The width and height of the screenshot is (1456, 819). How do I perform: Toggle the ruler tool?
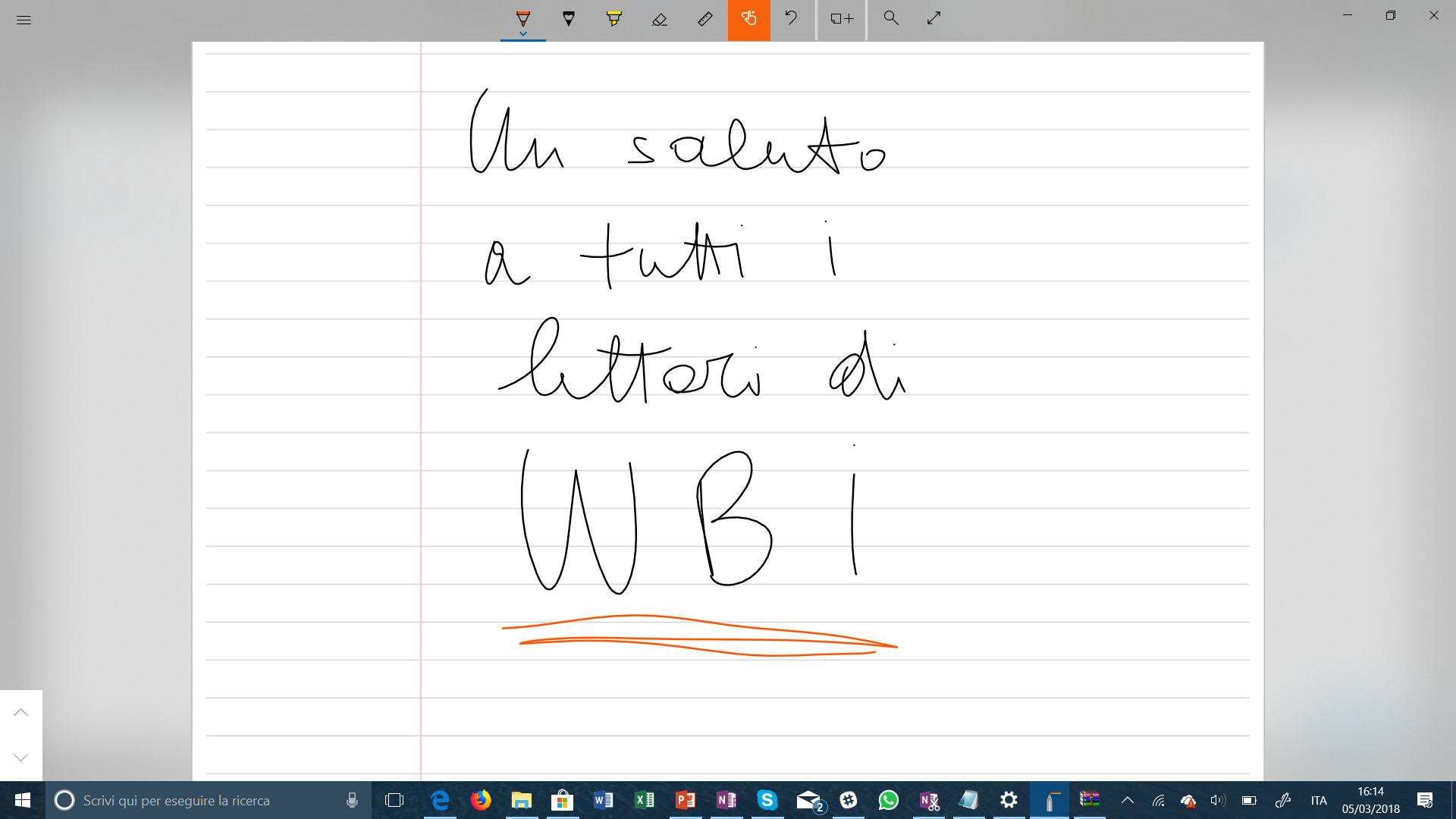(x=704, y=18)
